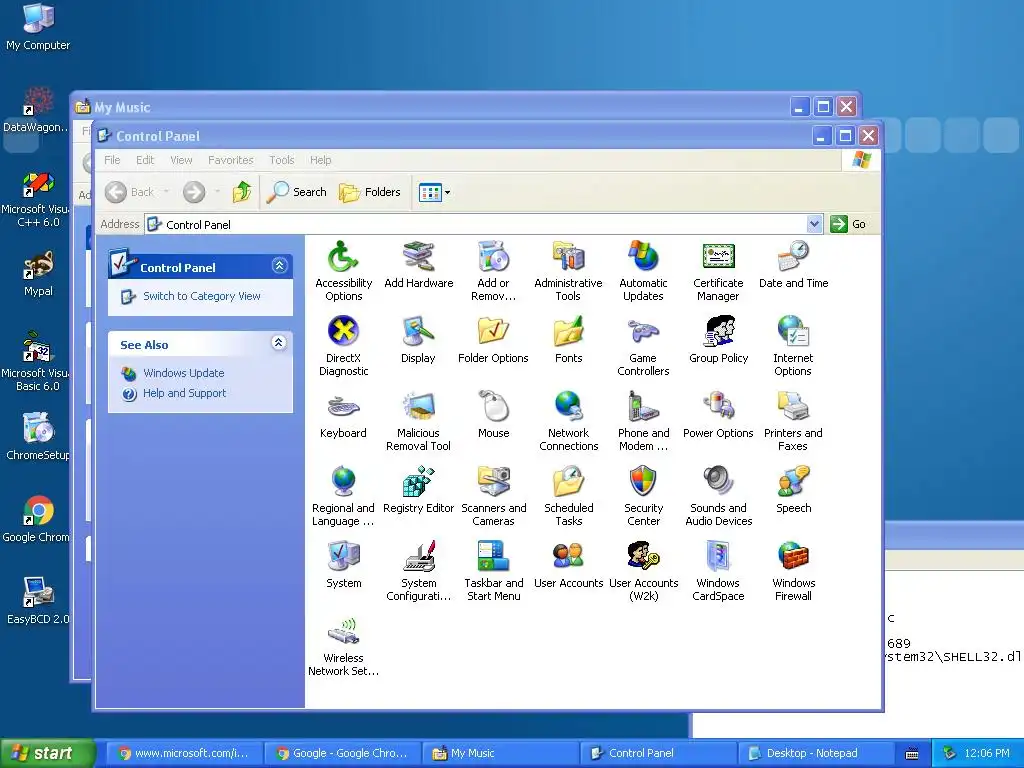Open Keyboard settings

tap(344, 415)
